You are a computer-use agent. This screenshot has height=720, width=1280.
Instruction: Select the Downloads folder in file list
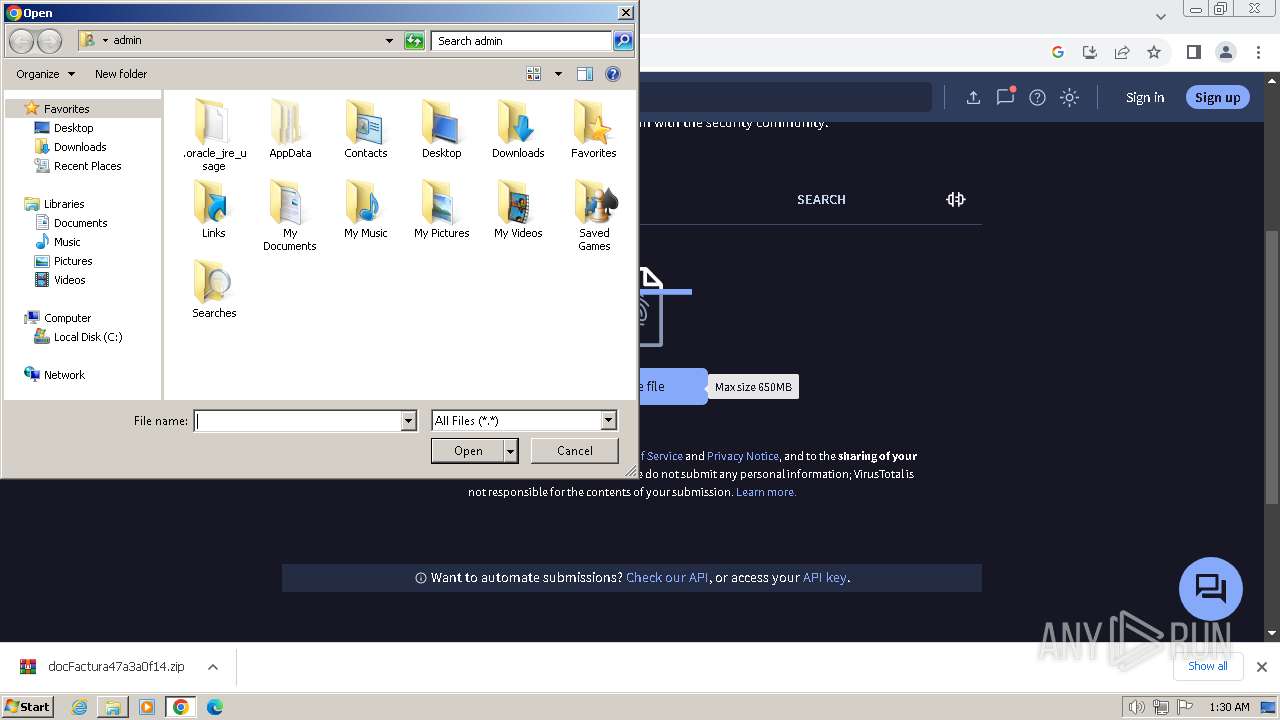click(x=518, y=130)
